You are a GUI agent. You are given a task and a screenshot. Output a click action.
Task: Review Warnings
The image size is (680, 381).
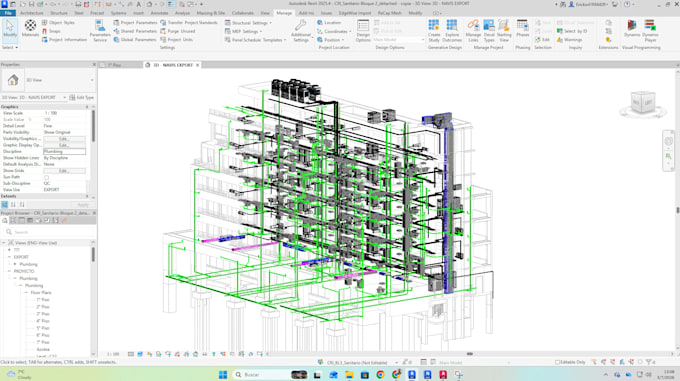click(x=569, y=39)
